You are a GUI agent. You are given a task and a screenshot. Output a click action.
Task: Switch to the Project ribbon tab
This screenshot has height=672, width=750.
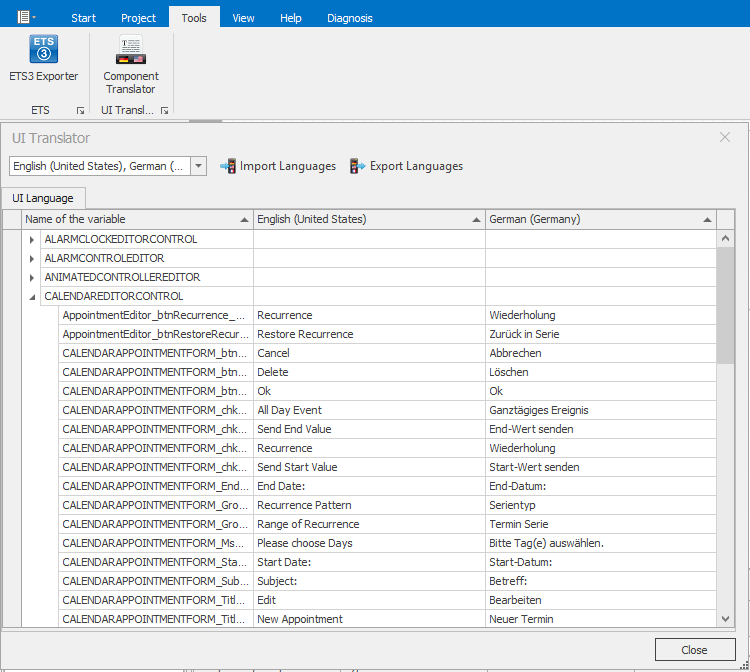(138, 18)
